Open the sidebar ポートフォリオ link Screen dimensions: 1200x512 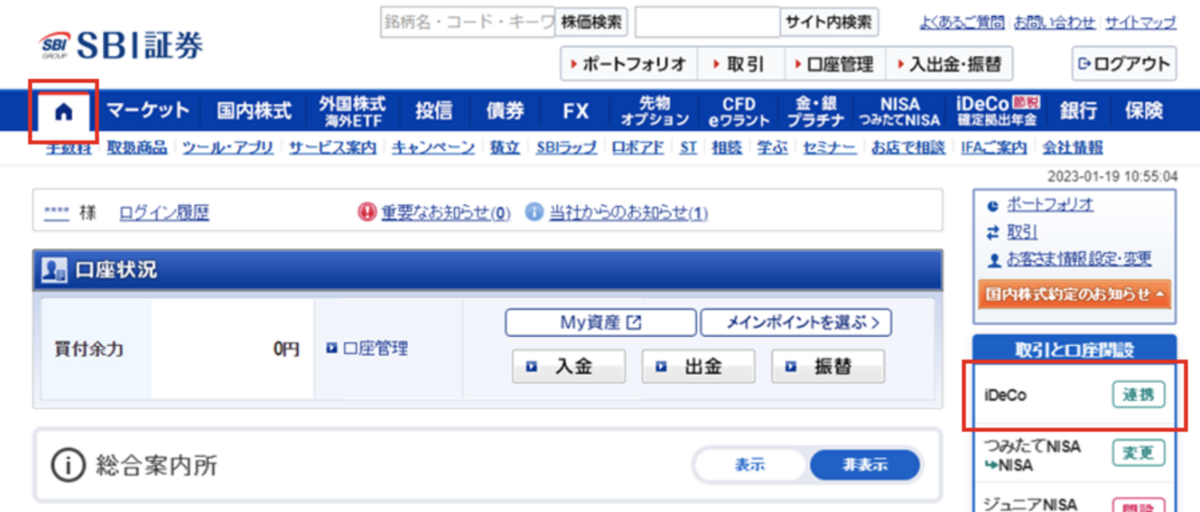(x=1049, y=205)
